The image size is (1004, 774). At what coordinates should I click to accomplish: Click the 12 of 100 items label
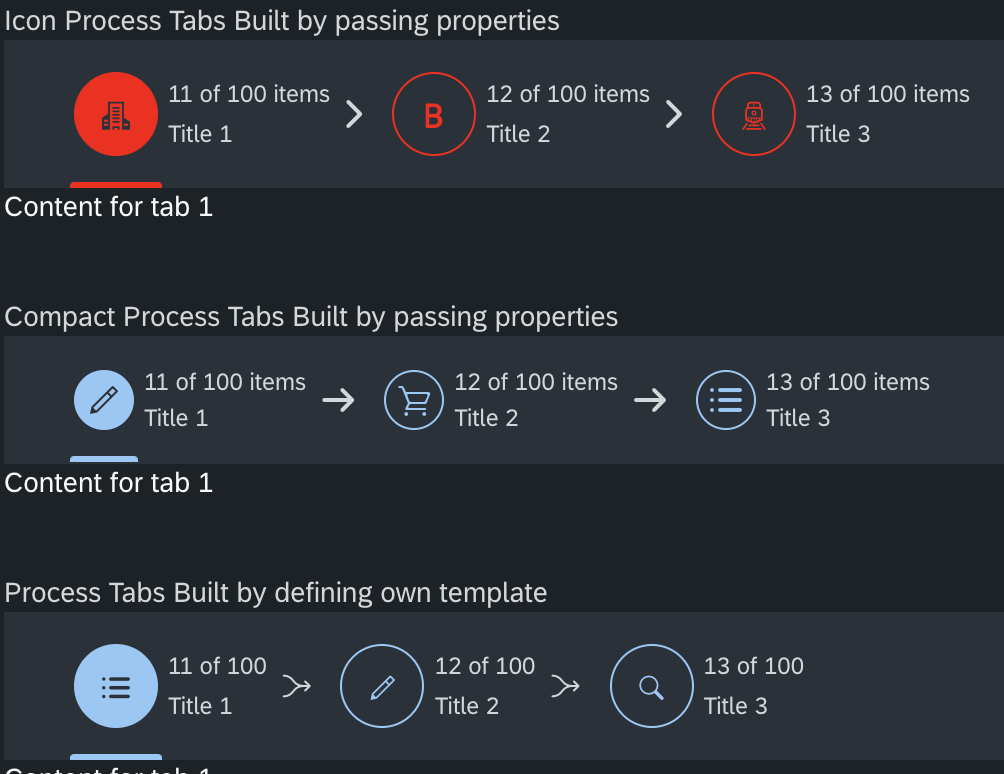tap(568, 94)
